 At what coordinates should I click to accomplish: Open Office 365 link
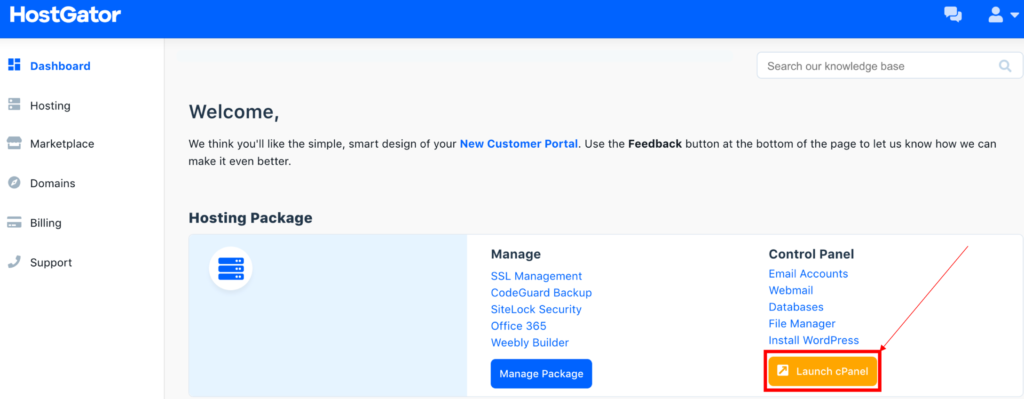(519, 326)
